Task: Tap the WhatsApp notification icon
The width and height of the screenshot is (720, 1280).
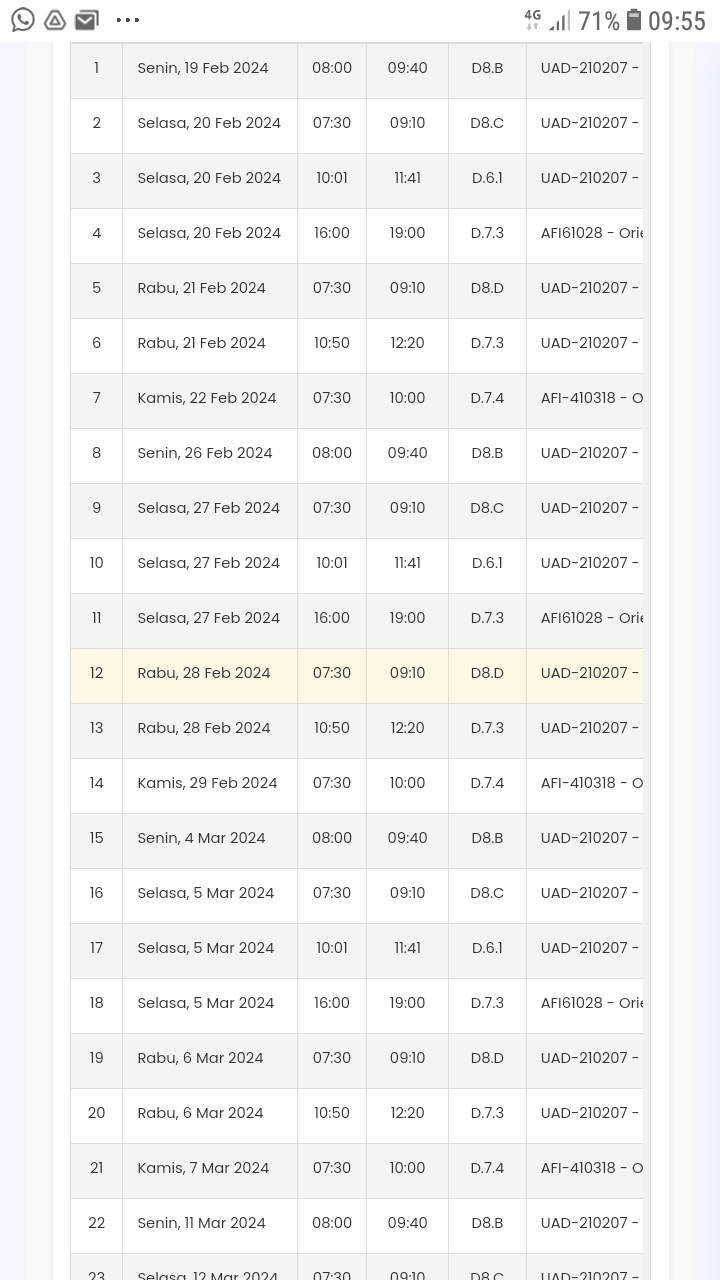Action: [x=23, y=20]
